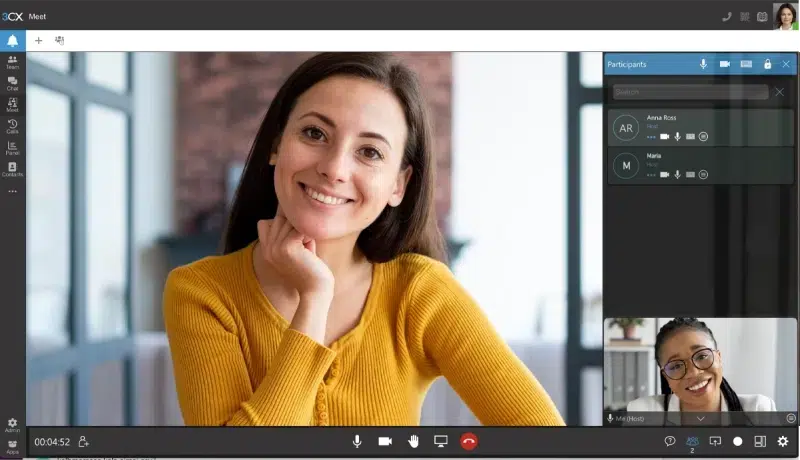Toggle the meeting lock in Participants header
Image resolution: width=800 pixels, height=460 pixels.
pos(767,64)
